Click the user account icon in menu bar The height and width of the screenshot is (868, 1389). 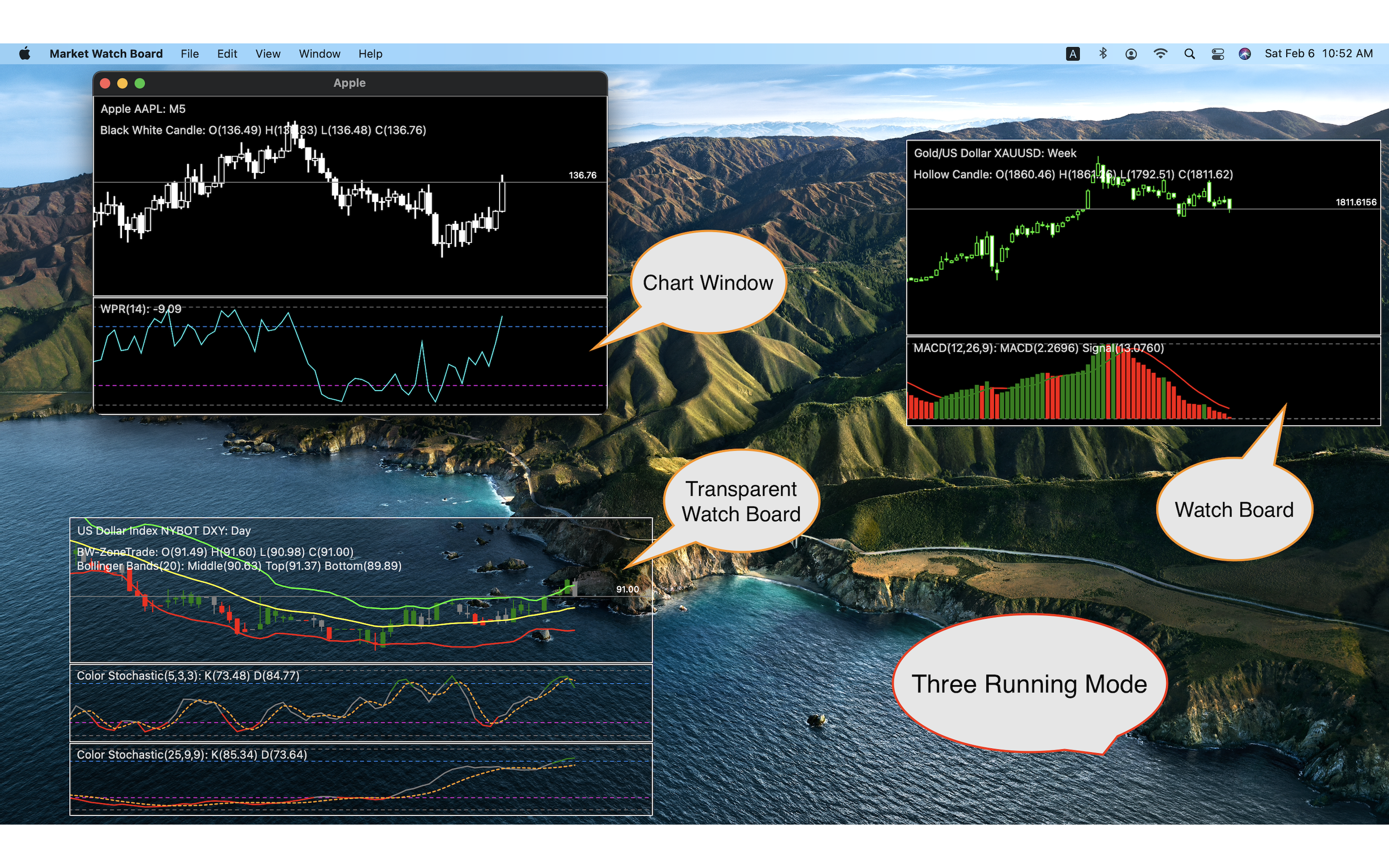(1130, 54)
